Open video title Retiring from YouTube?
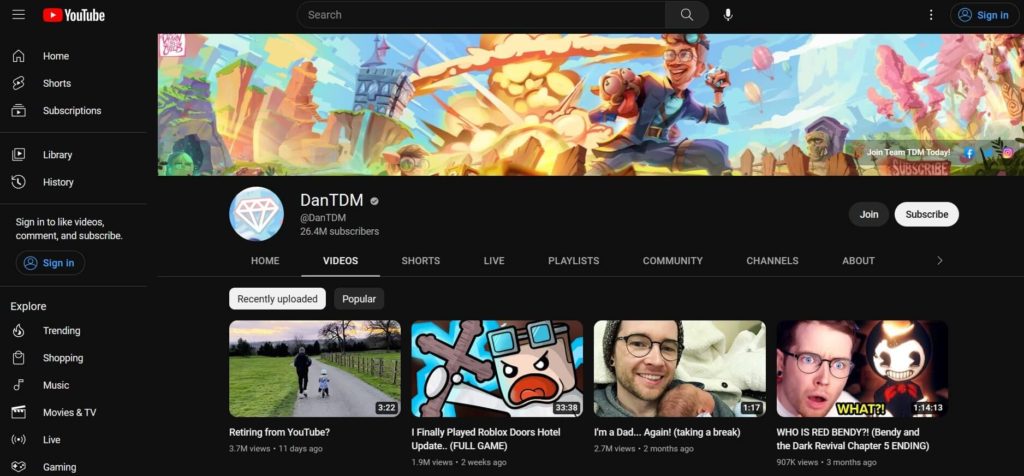Image resolution: width=1024 pixels, height=476 pixels. [280, 432]
